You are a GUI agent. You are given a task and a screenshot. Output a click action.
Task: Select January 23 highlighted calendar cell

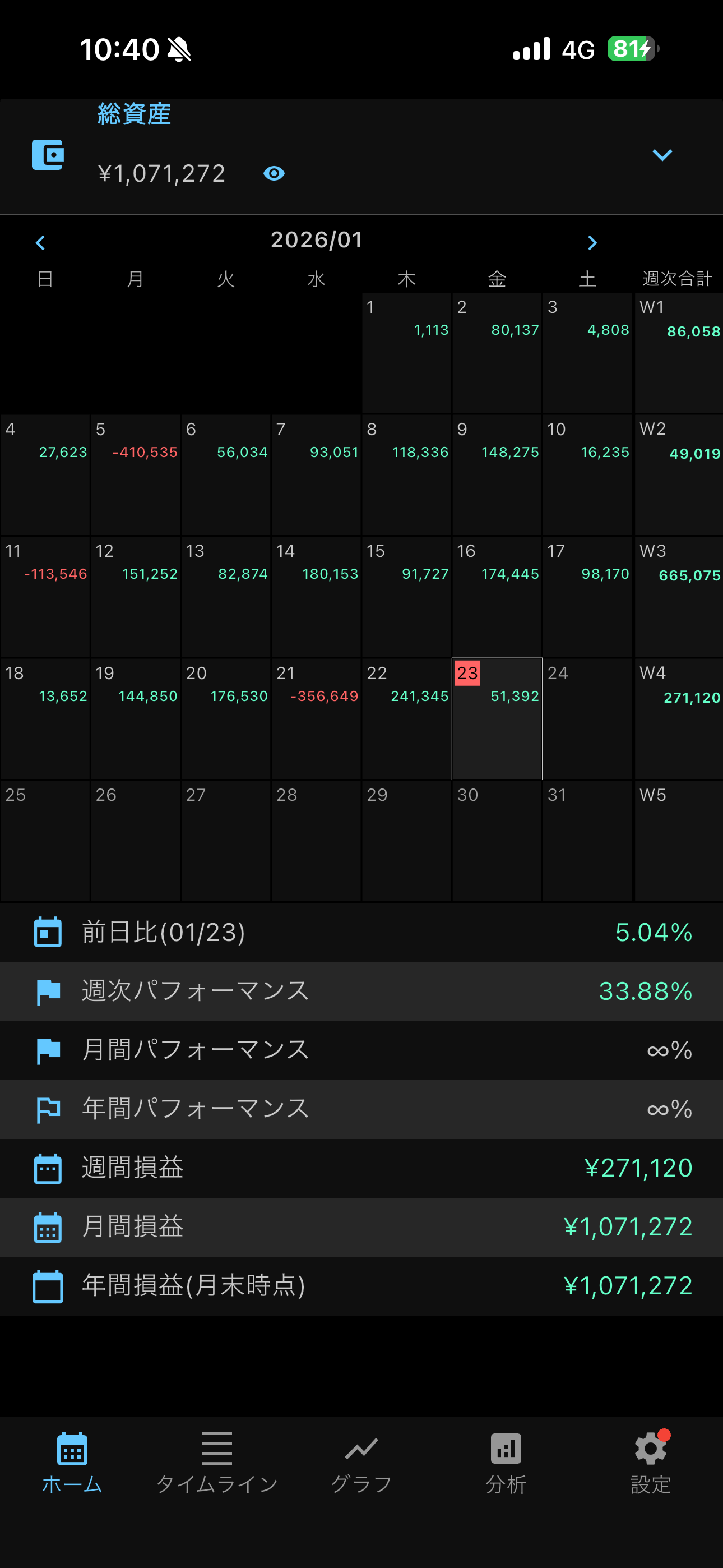click(497, 718)
